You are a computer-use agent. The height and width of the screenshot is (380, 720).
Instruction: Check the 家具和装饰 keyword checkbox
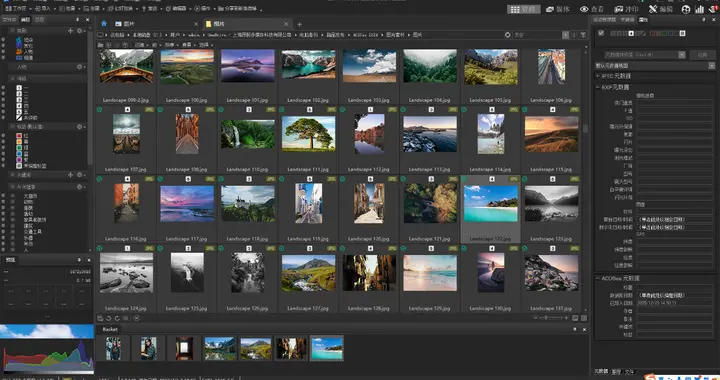[12, 220]
